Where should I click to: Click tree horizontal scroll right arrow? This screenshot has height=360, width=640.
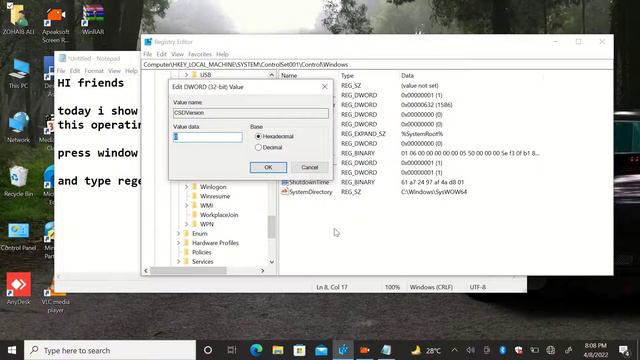[262, 271]
